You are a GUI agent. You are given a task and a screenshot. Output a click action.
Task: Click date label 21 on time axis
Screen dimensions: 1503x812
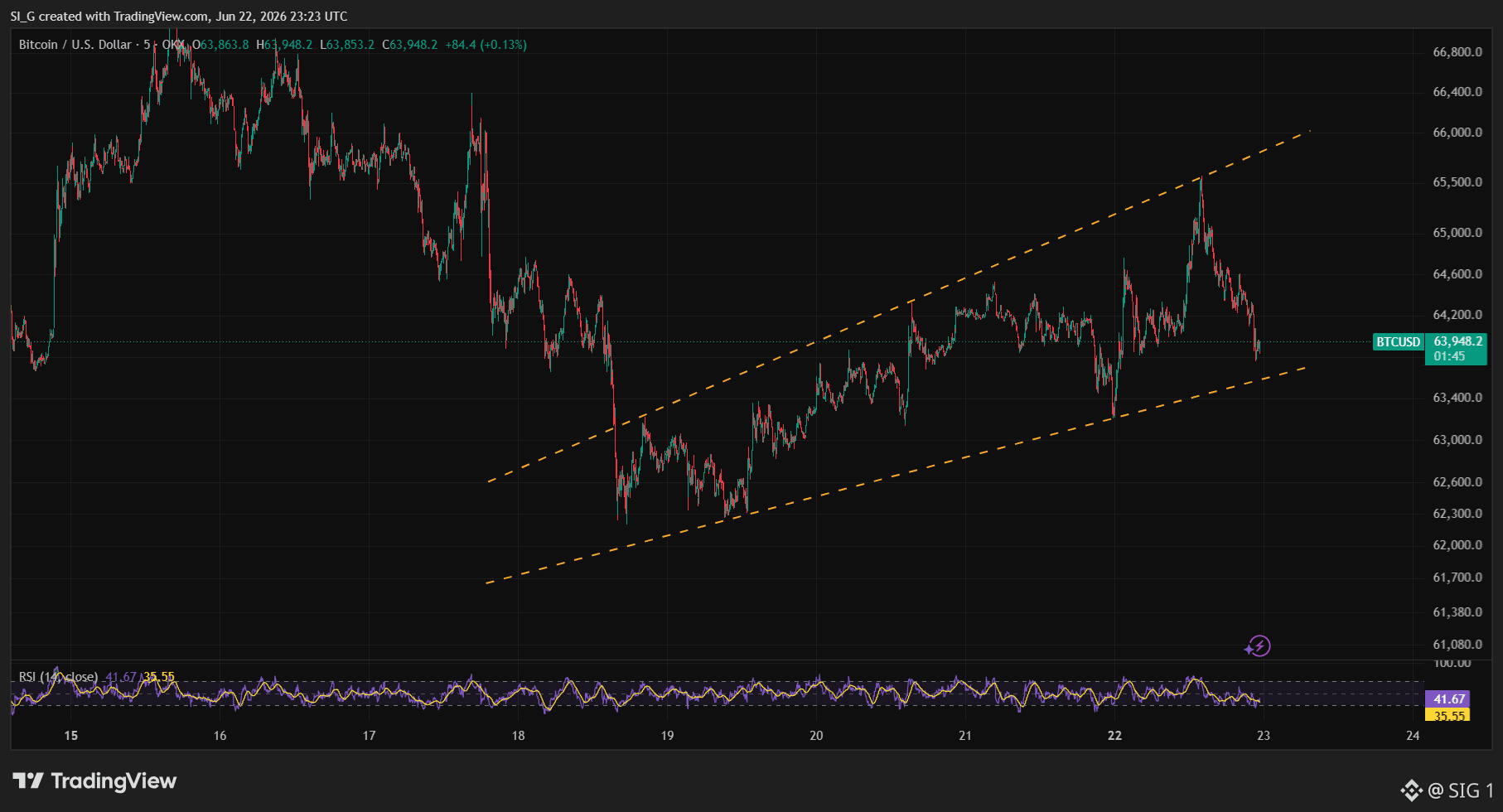point(965,736)
